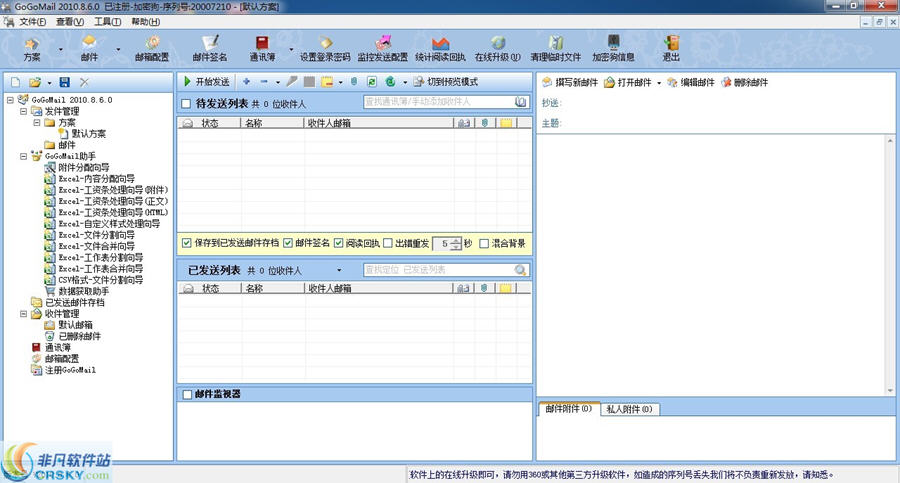The image size is (900, 483).
Task: Click the yellow note icon in send toolbar
Action: click(327, 82)
